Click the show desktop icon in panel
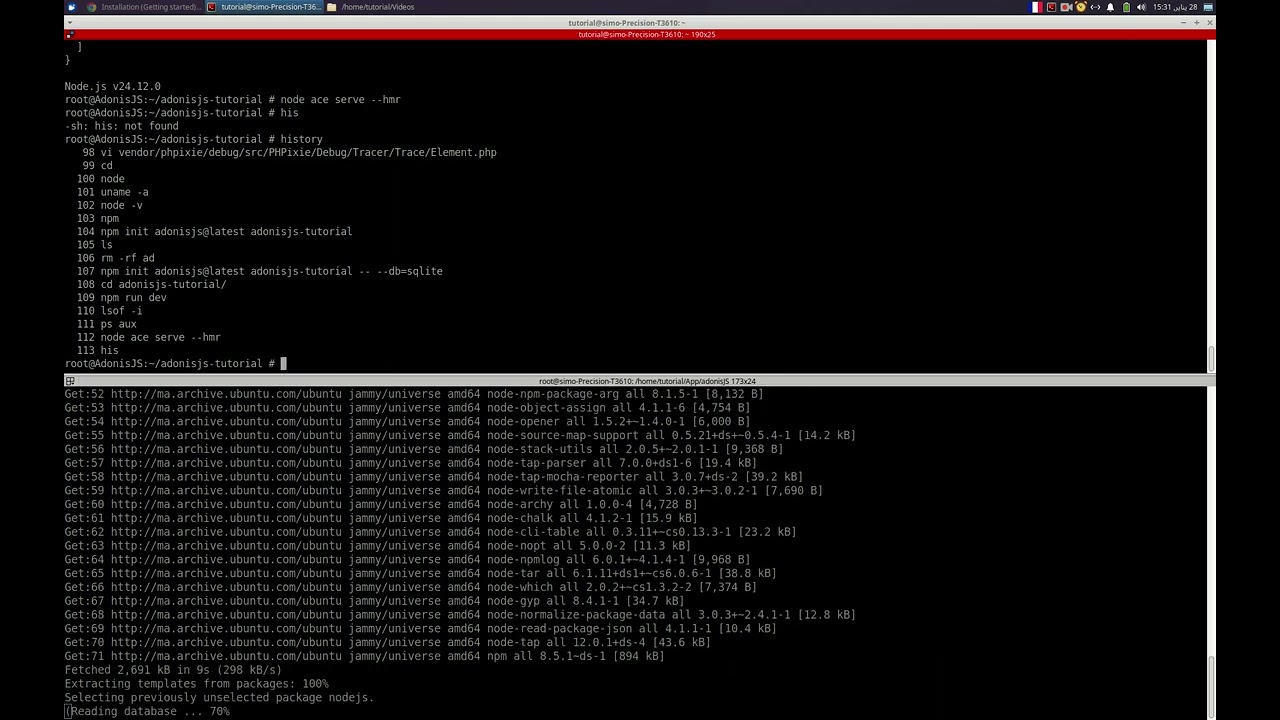The image size is (1280, 720). coord(1208,7)
